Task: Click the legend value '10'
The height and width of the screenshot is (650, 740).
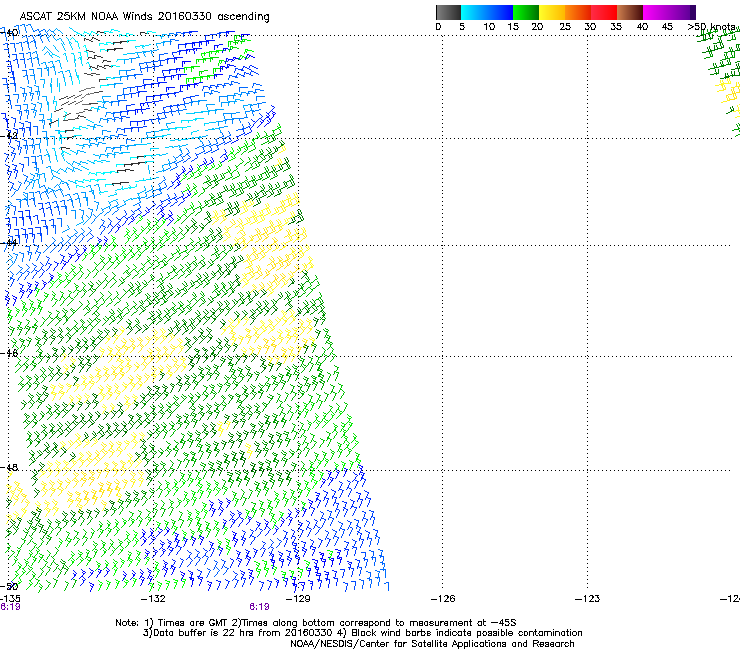Action: click(x=489, y=27)
